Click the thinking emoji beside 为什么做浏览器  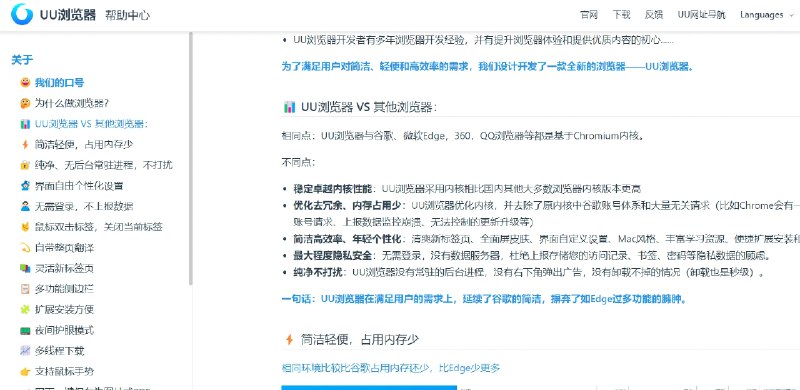click(25, 103)
